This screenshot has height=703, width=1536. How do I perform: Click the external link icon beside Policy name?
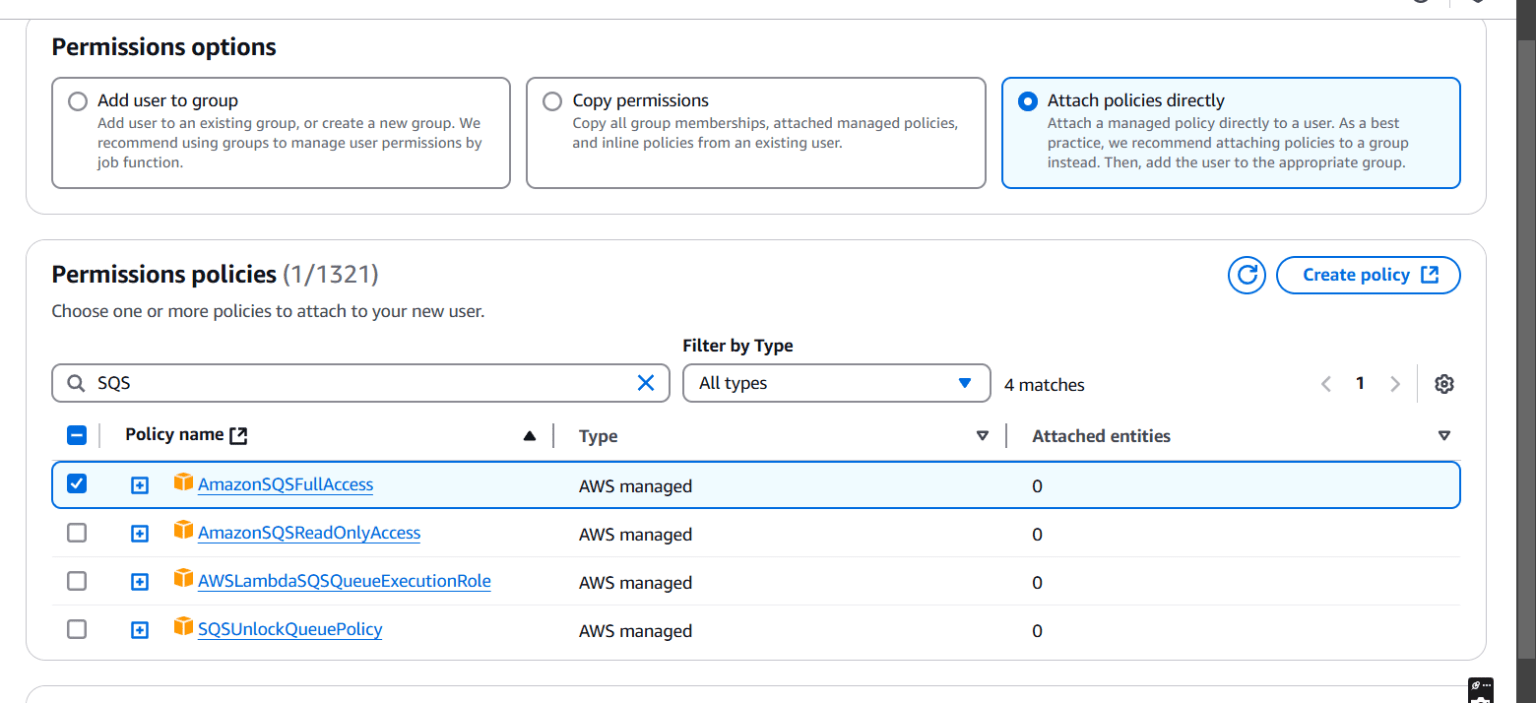[237, 433]
